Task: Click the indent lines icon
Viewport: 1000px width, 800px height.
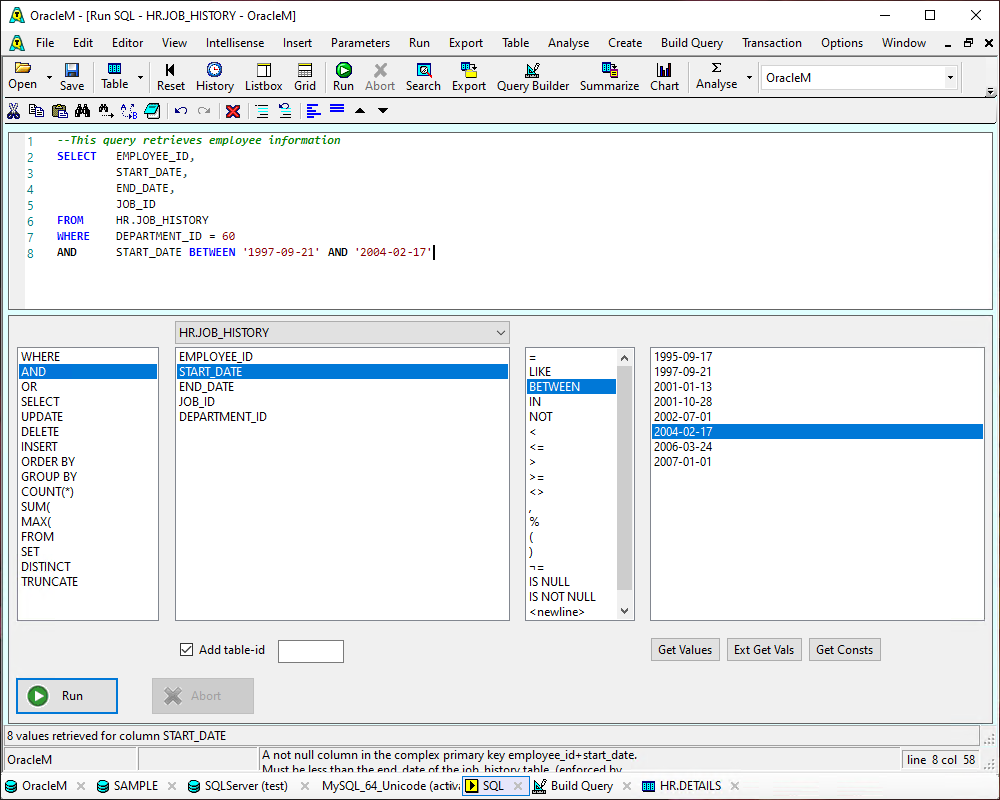Action: coord(261,111)
